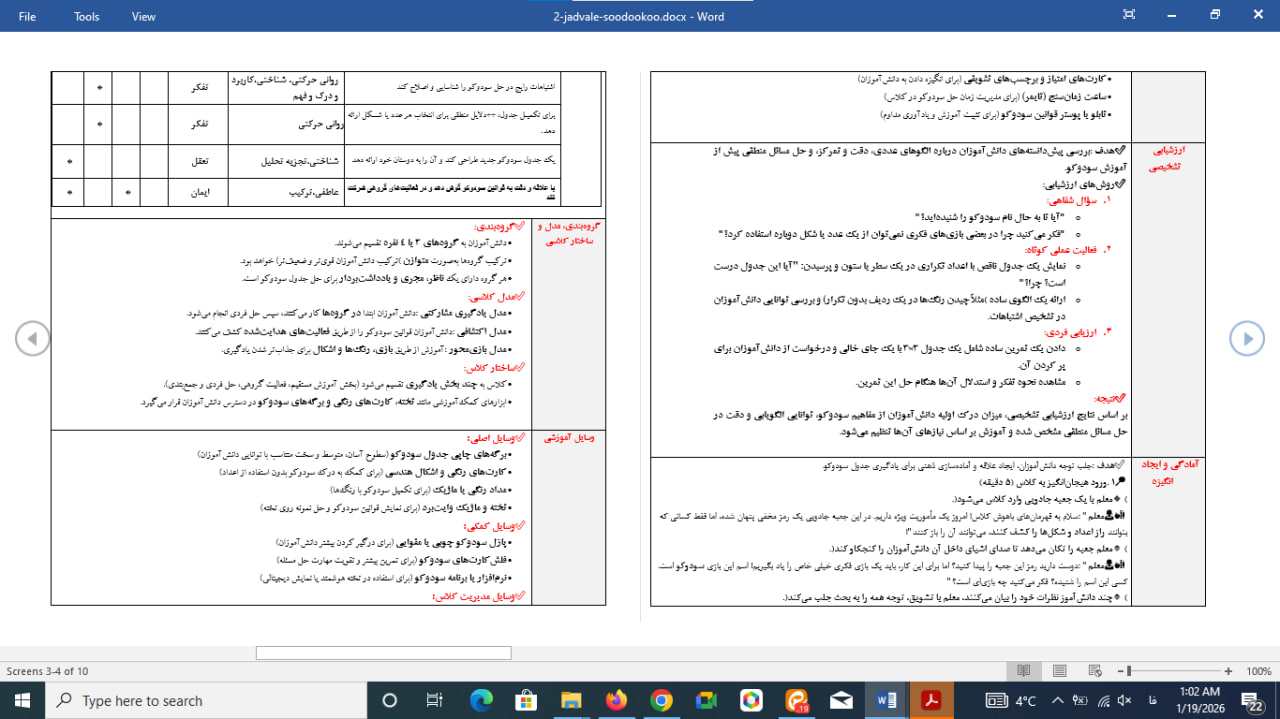
Task: Select the Read Mode view button
Action: (1023, 671)
